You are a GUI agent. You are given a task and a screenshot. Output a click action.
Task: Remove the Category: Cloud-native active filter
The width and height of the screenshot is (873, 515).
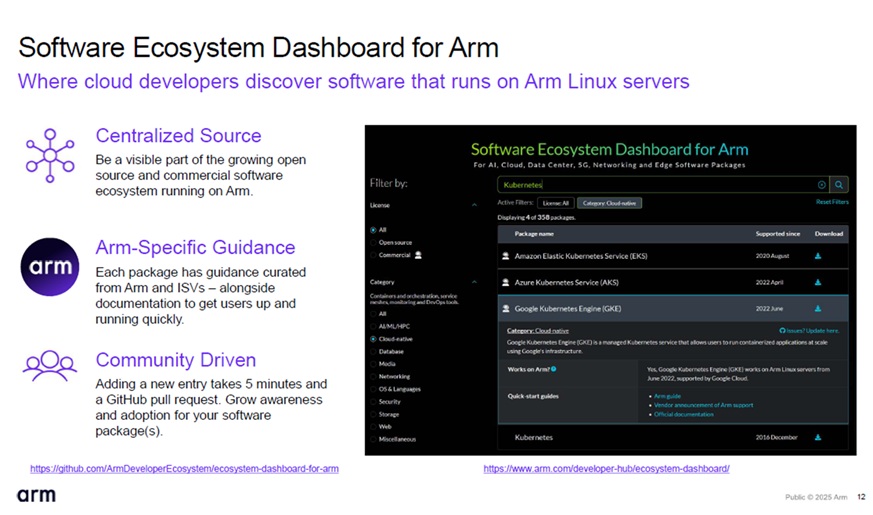[x=609, y=203]
